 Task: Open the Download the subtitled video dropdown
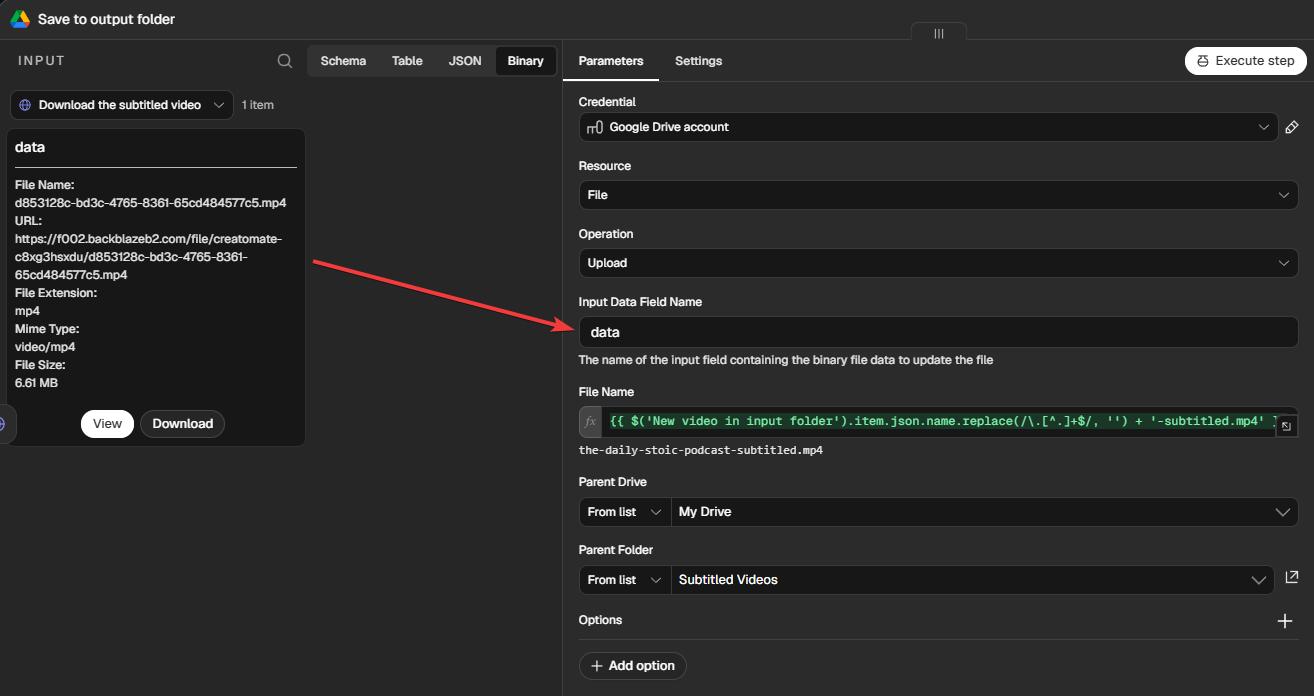pos(122,105)
